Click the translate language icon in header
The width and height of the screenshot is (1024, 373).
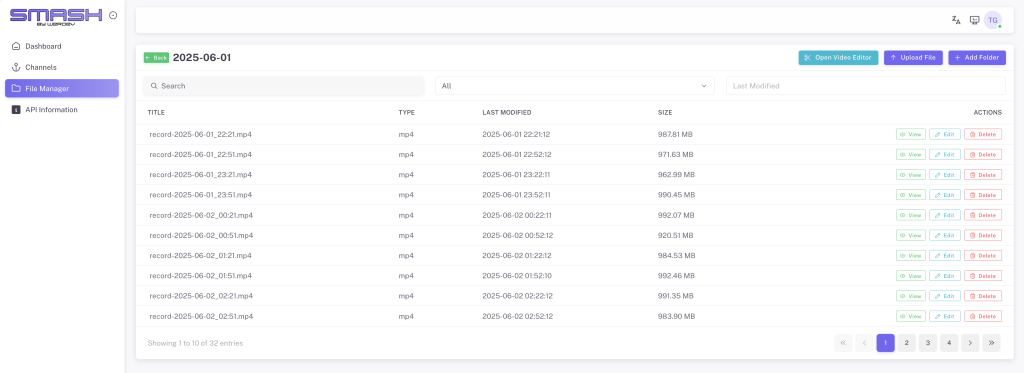pyautogui.click(x=956, y=20)
